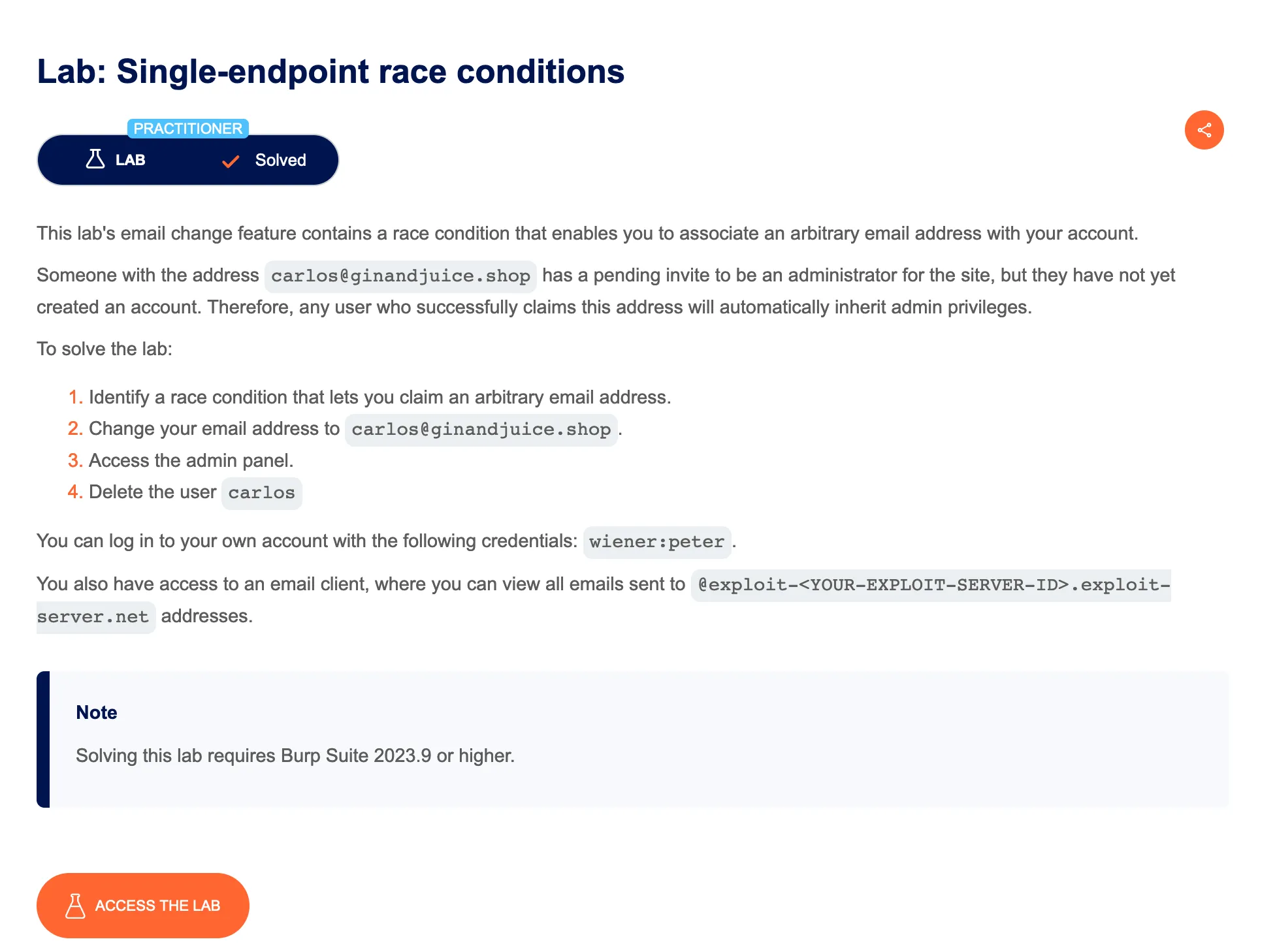Click the flask icon beside LAB label
The width and height of the screenshot is (1275, 952).
click(95, 159)
